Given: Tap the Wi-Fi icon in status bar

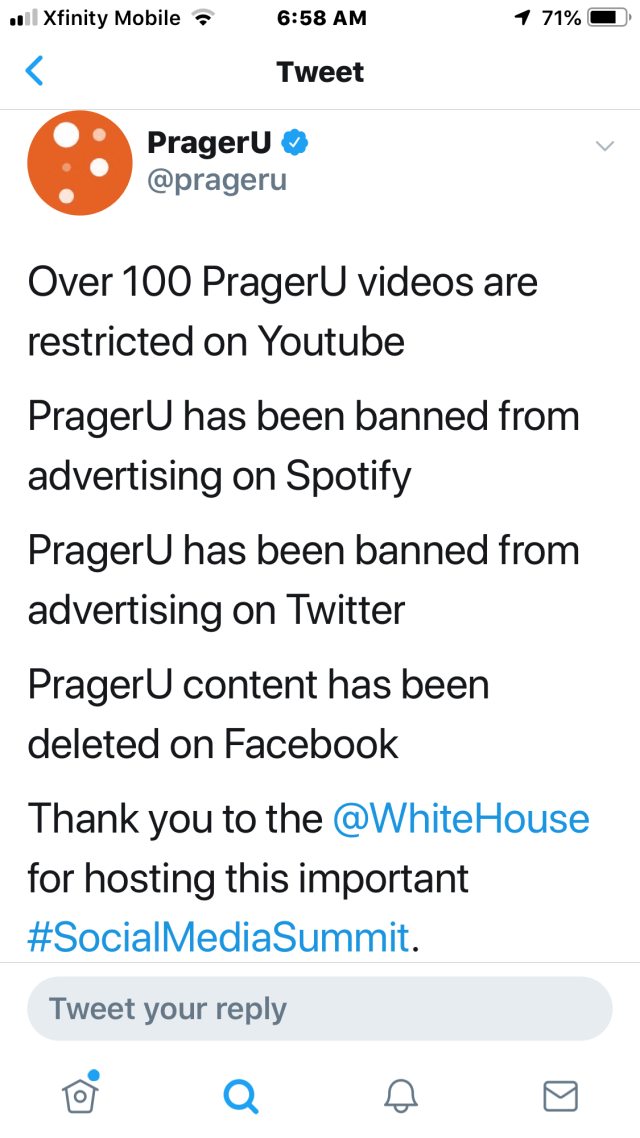Looking at the screenshot, I should [203, 18].
